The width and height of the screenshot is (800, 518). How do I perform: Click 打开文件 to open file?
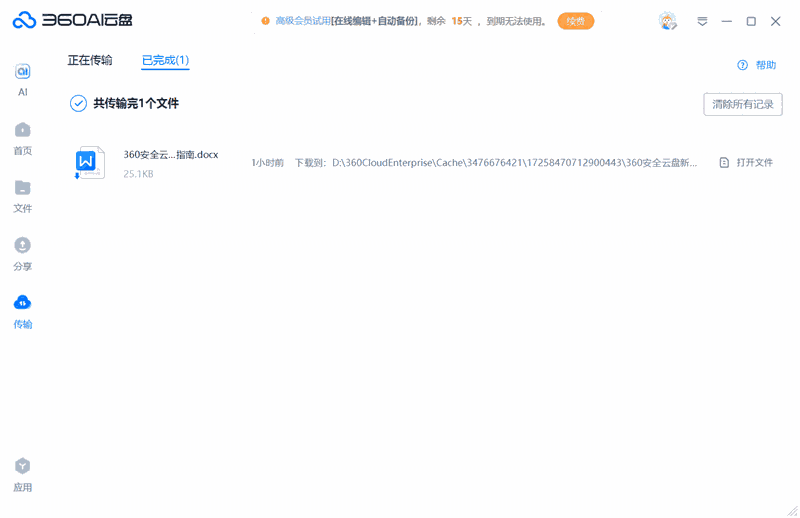755,163
